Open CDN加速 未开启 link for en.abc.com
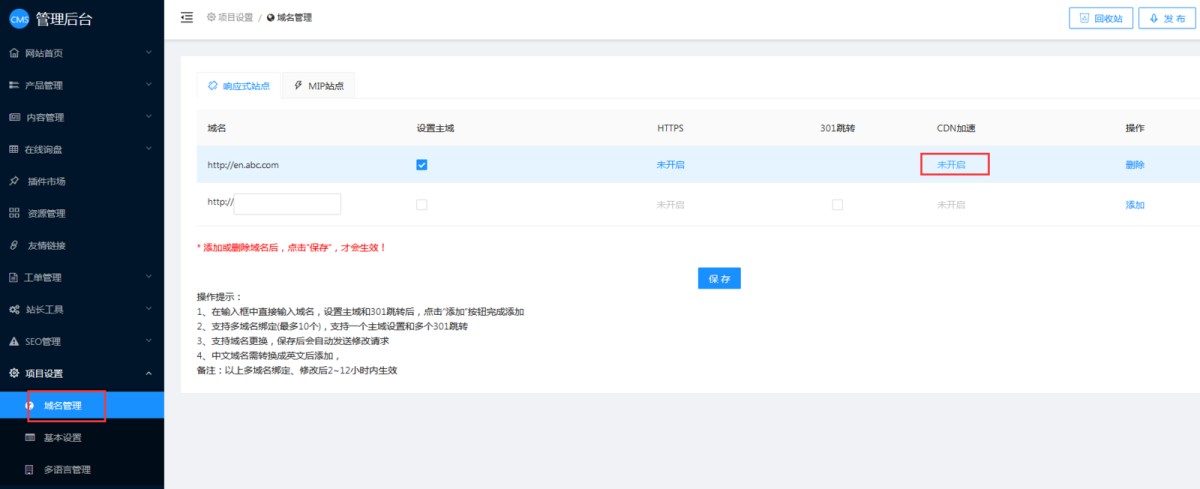Viewport: 1200px width, 489px height. [951, 165]
